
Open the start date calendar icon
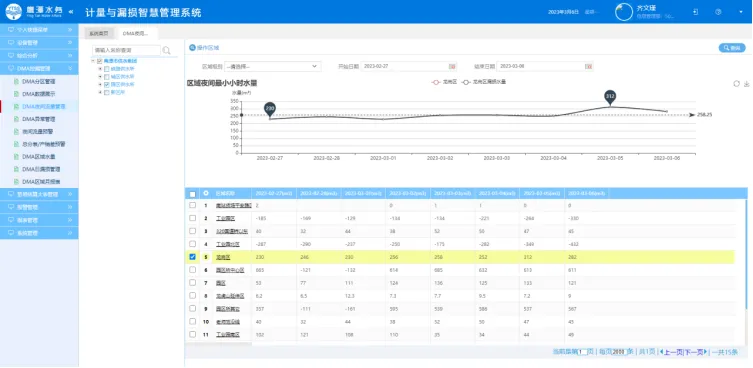452,66
